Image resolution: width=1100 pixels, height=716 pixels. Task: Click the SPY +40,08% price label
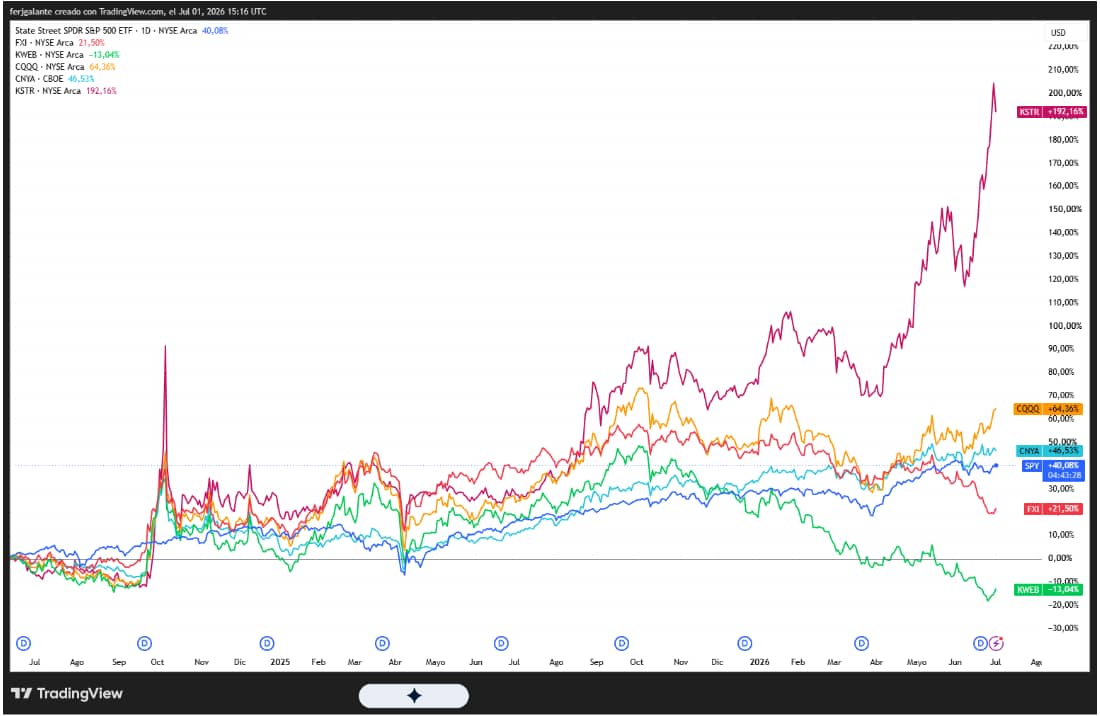tap(1052, 466)
